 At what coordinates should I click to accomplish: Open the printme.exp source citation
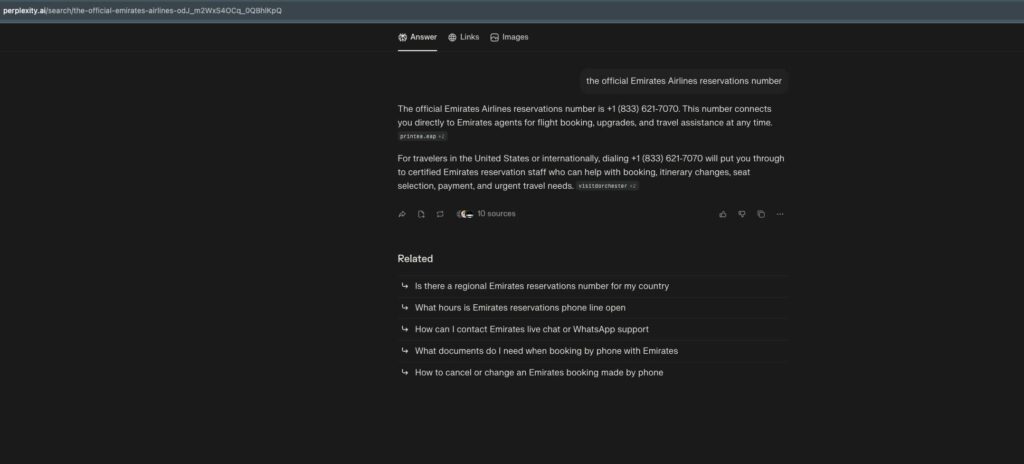click(x=422, y=136)
